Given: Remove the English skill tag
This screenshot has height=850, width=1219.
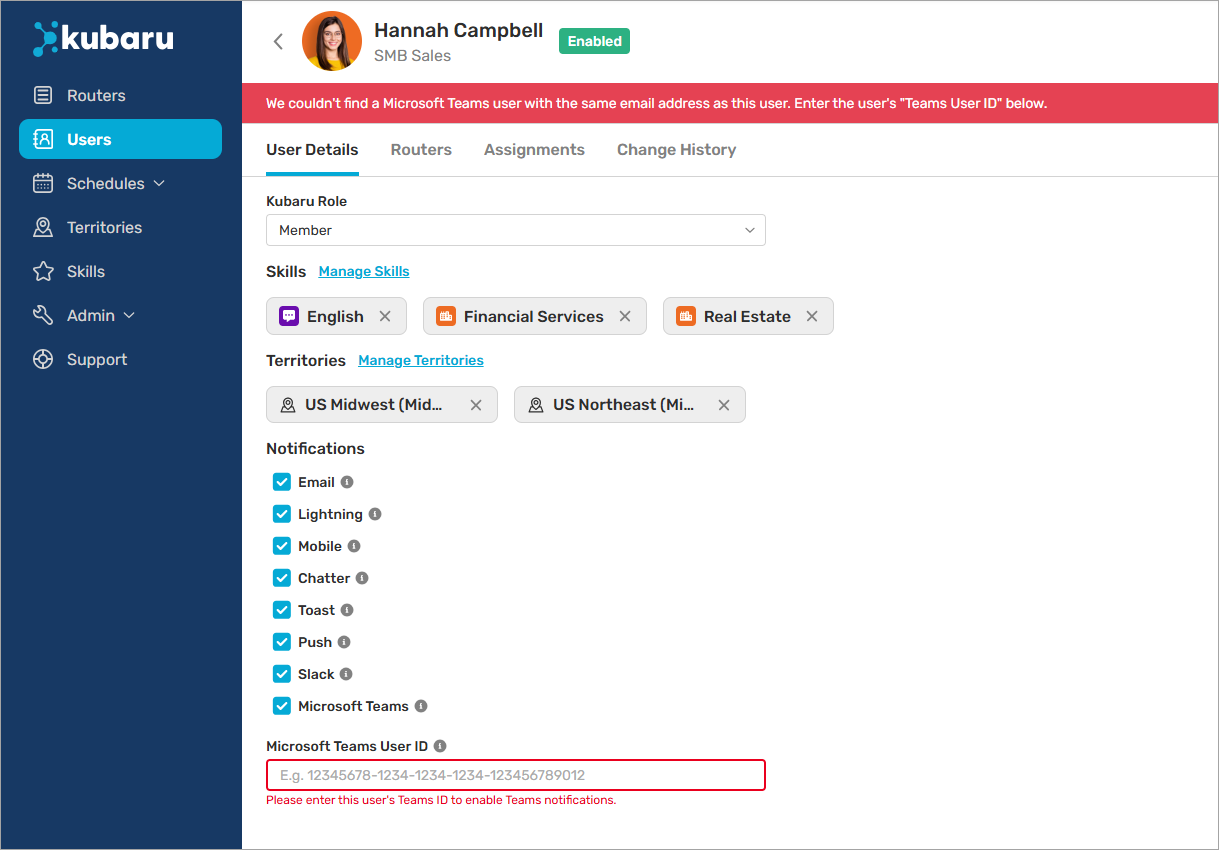Looking at the screenshot, I should [x=385, y=316].
